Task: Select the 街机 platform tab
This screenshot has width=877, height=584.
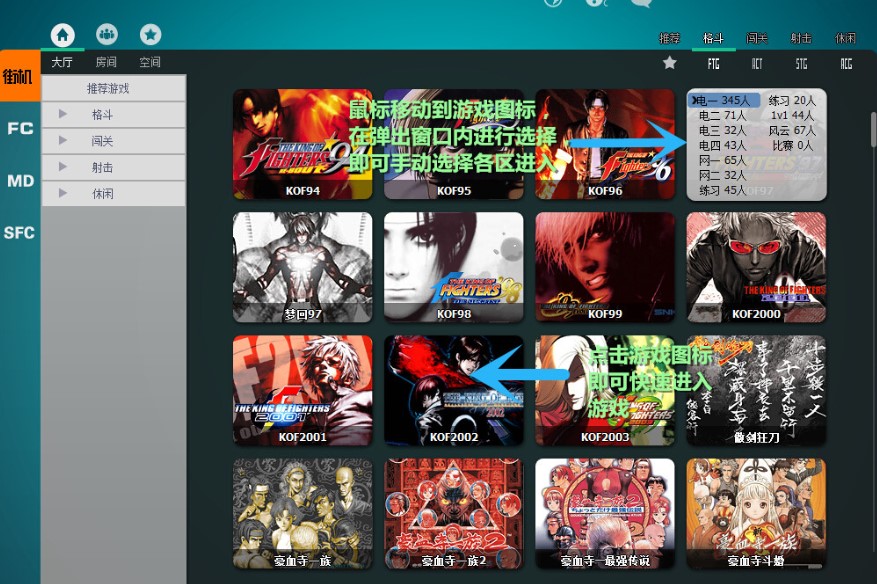Action: [x=20, y=76]
